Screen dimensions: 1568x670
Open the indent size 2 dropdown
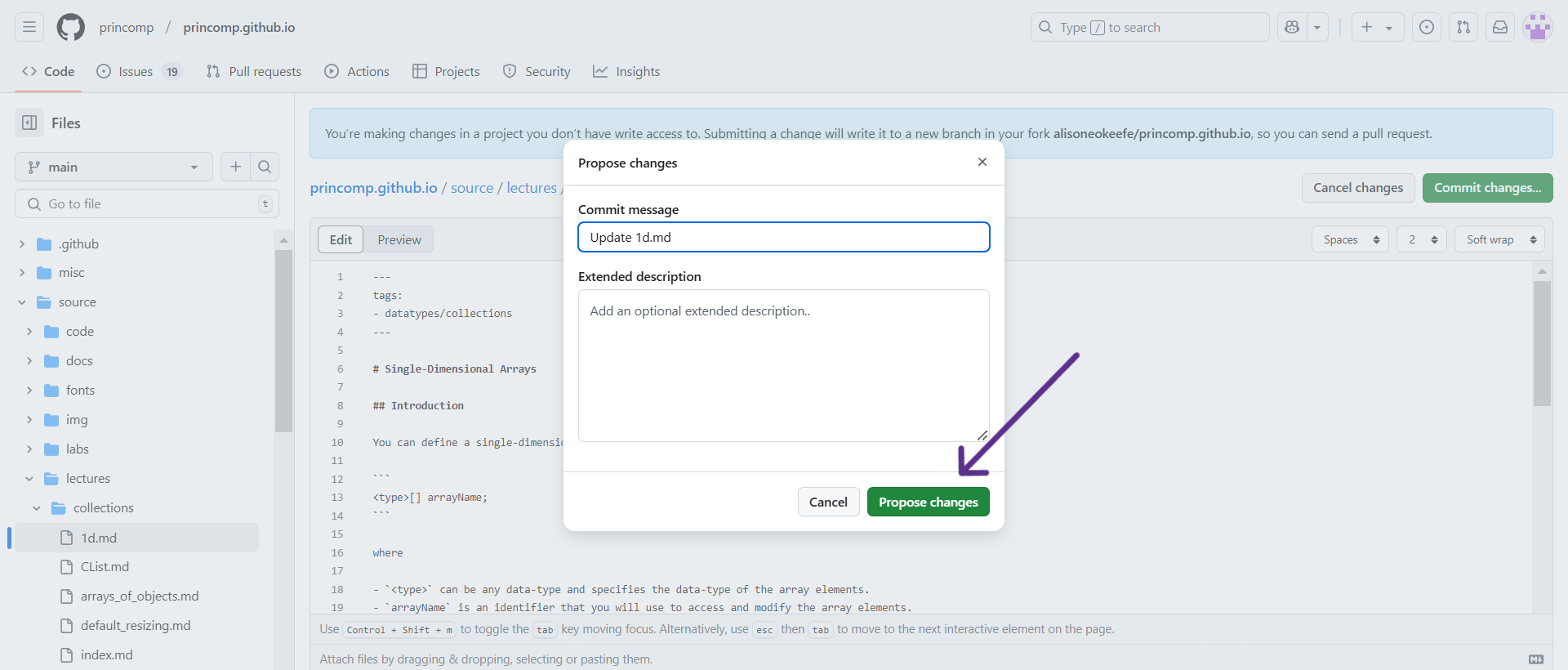coord(1422,239)
